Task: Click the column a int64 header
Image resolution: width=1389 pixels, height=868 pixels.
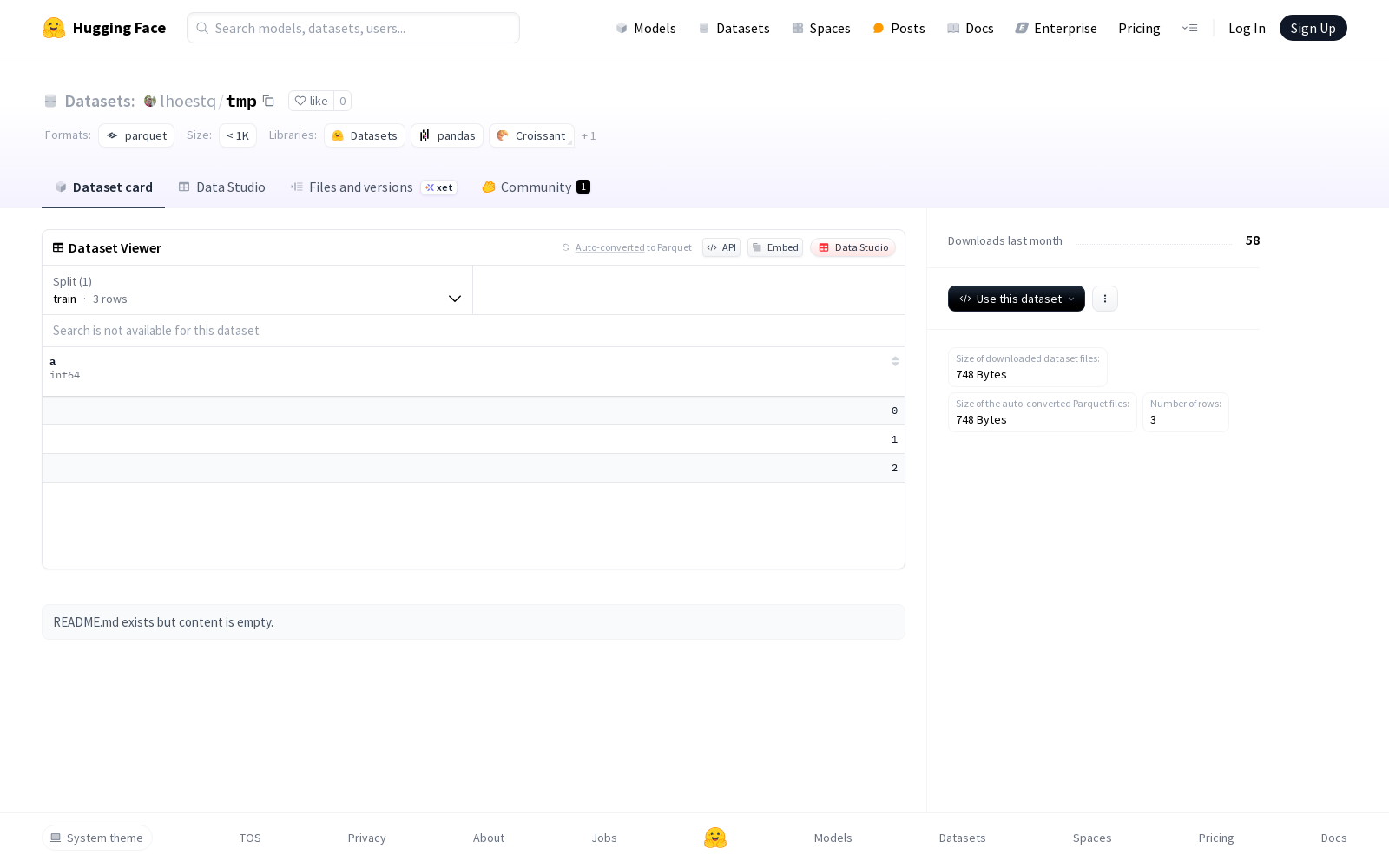Action: (x=473, y=372)
